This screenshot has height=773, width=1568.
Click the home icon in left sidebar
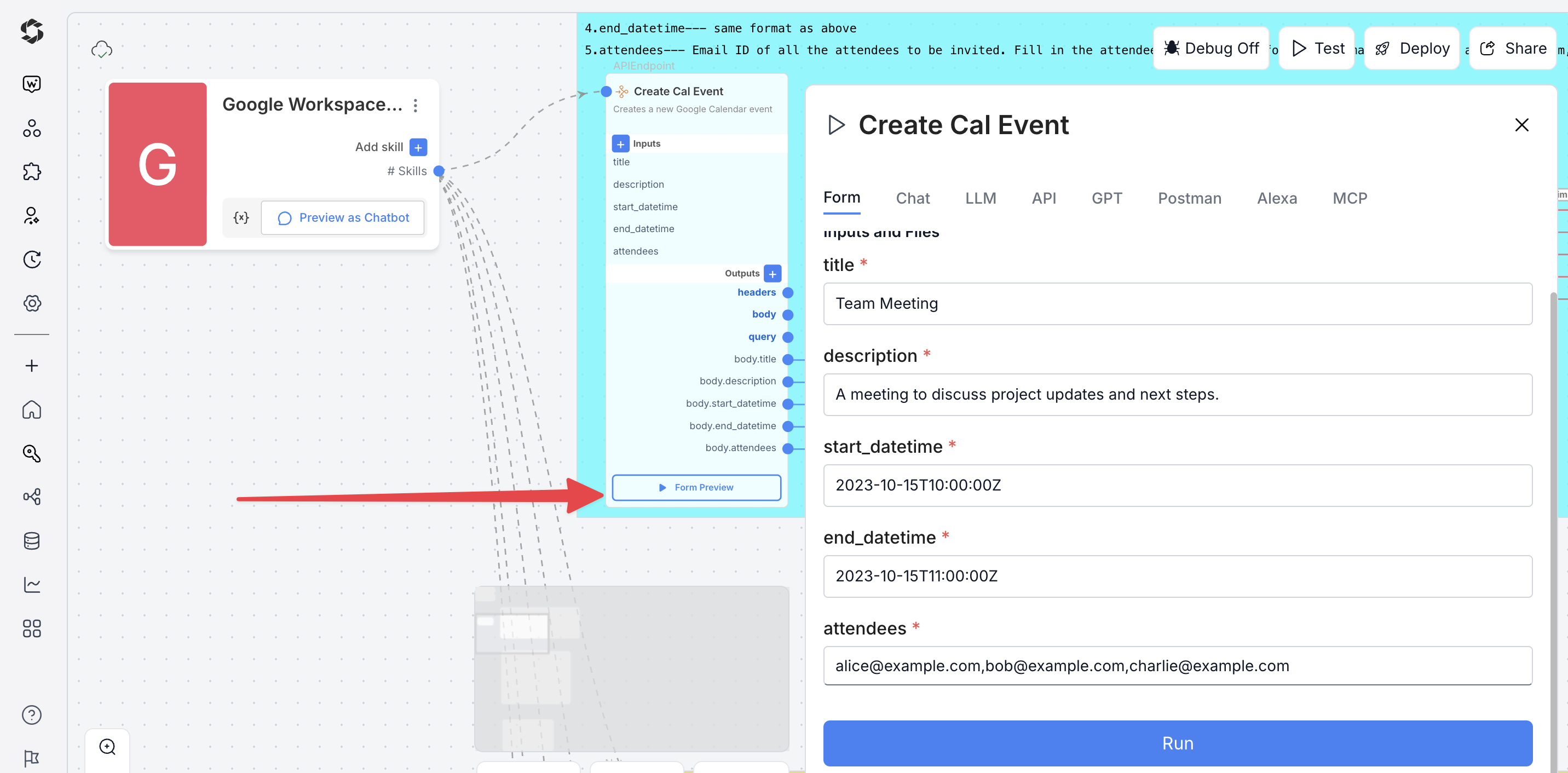tap(32, 409)
